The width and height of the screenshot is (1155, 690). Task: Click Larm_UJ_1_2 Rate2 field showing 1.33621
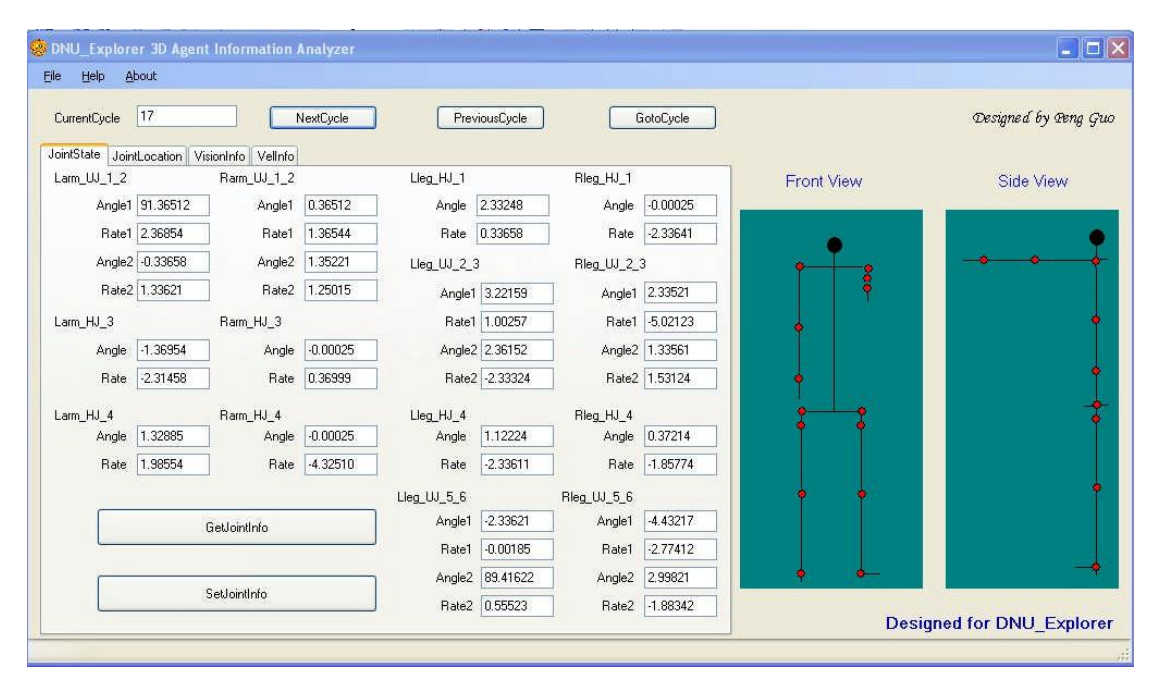[173, 290]
